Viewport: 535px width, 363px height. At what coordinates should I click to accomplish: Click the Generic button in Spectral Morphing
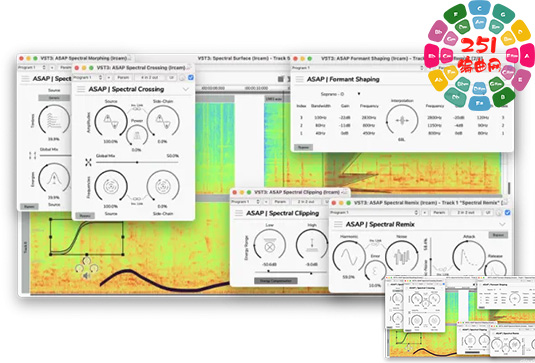tap(54, 98)
